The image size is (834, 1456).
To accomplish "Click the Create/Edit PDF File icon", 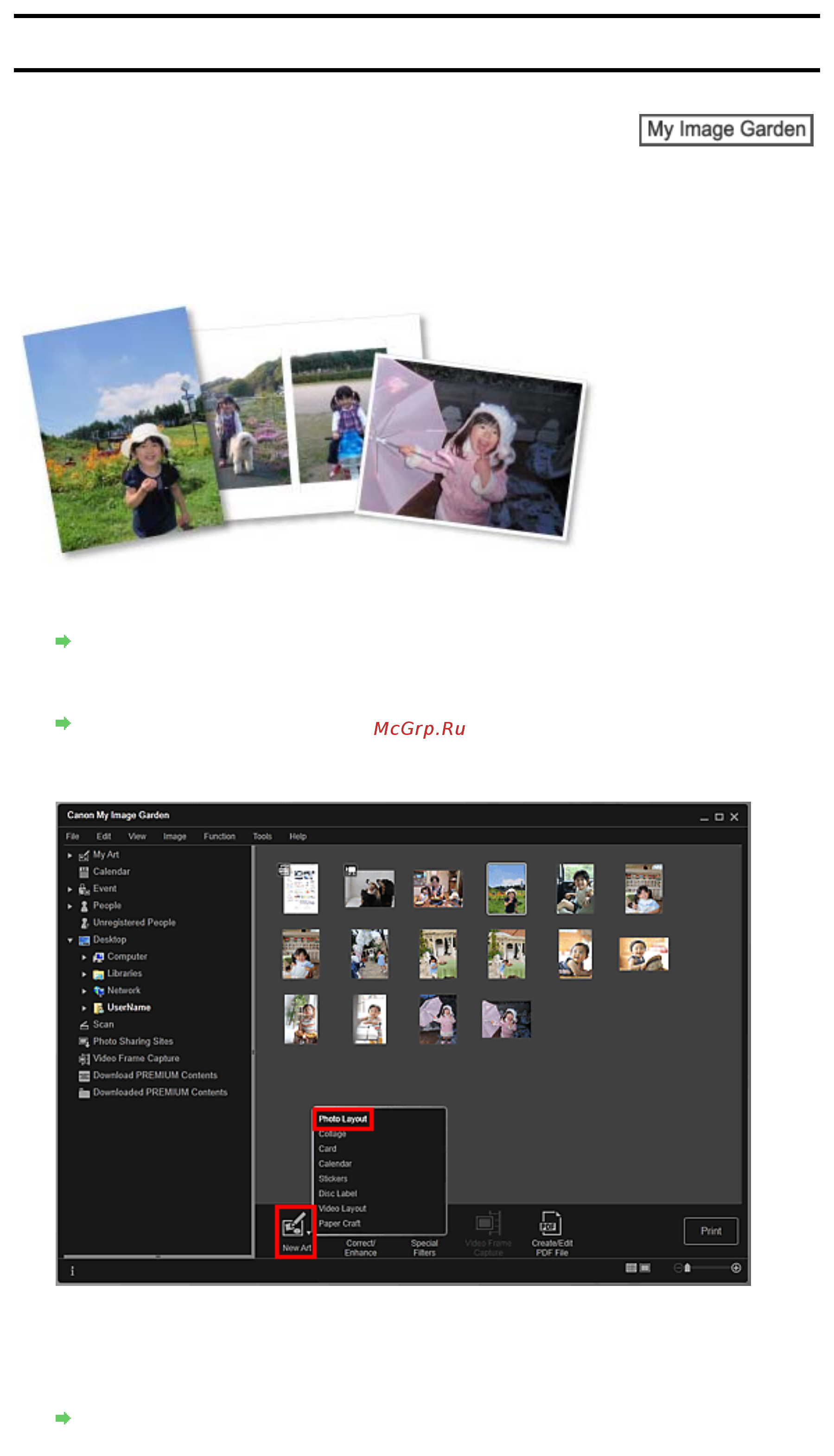I will [550, 1223].
